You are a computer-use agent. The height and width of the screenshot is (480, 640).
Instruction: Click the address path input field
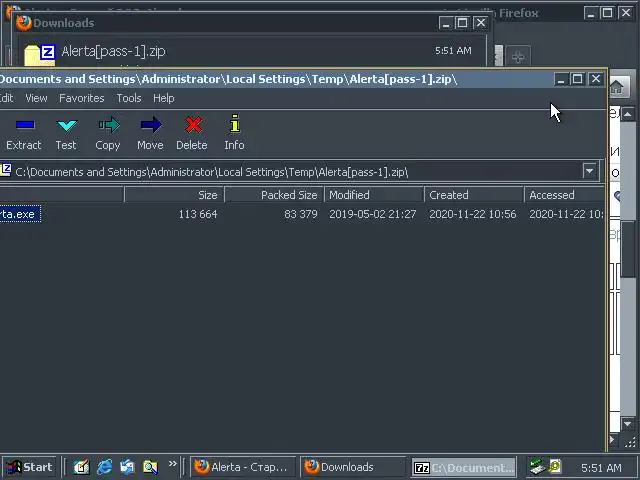click(298, 171)
